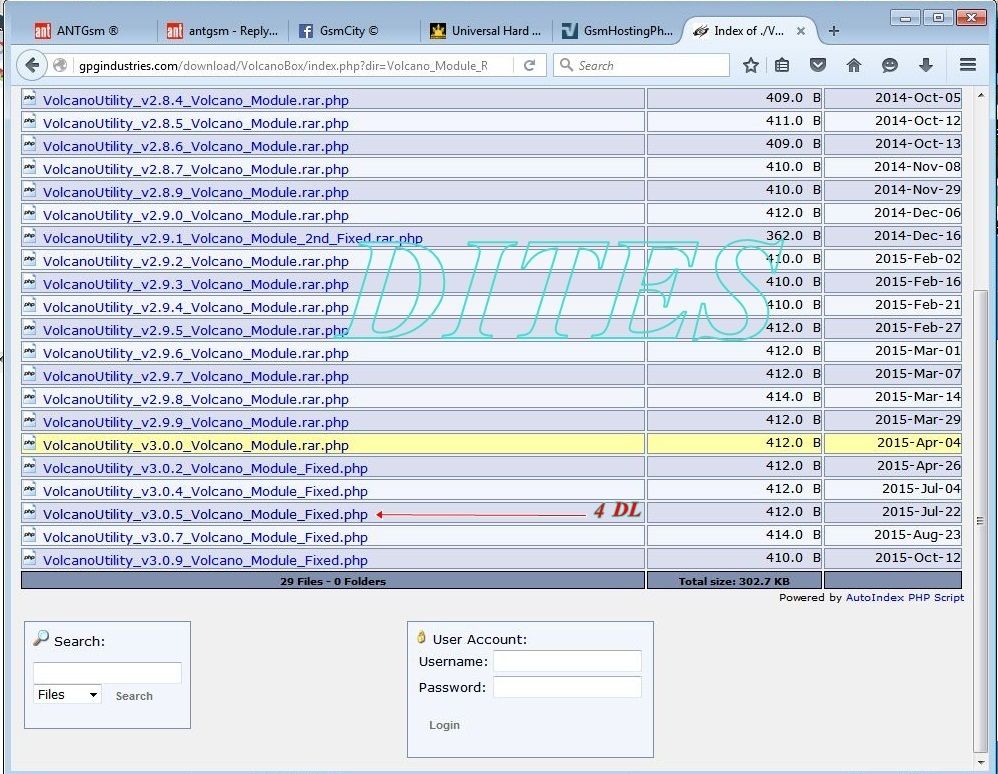Focus the Username input field

tap(567, 661)
